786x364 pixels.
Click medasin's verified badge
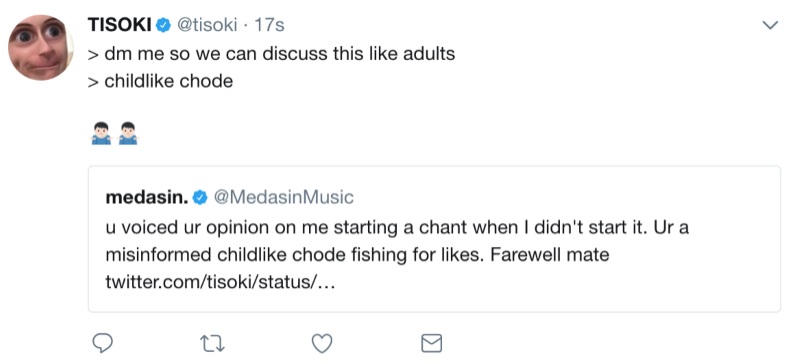pos(200,198)
